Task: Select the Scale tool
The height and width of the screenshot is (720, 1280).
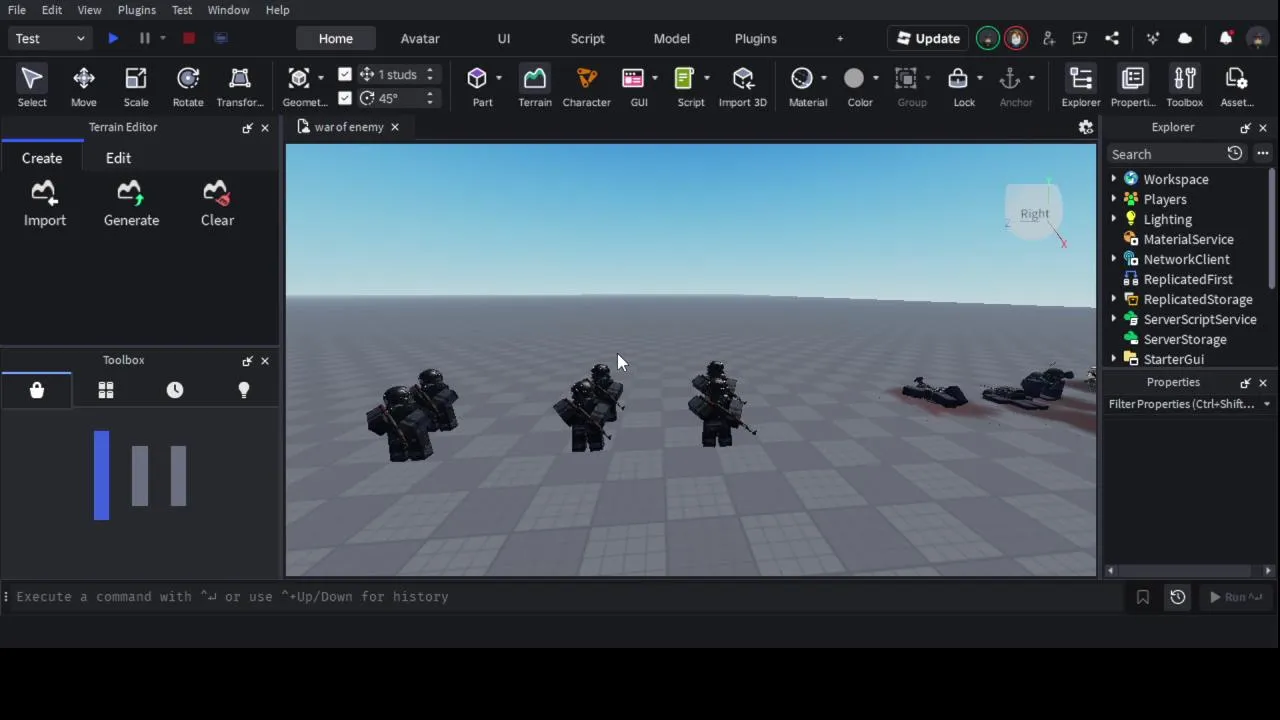Action: pyautogui.click(x=136, y=86)
